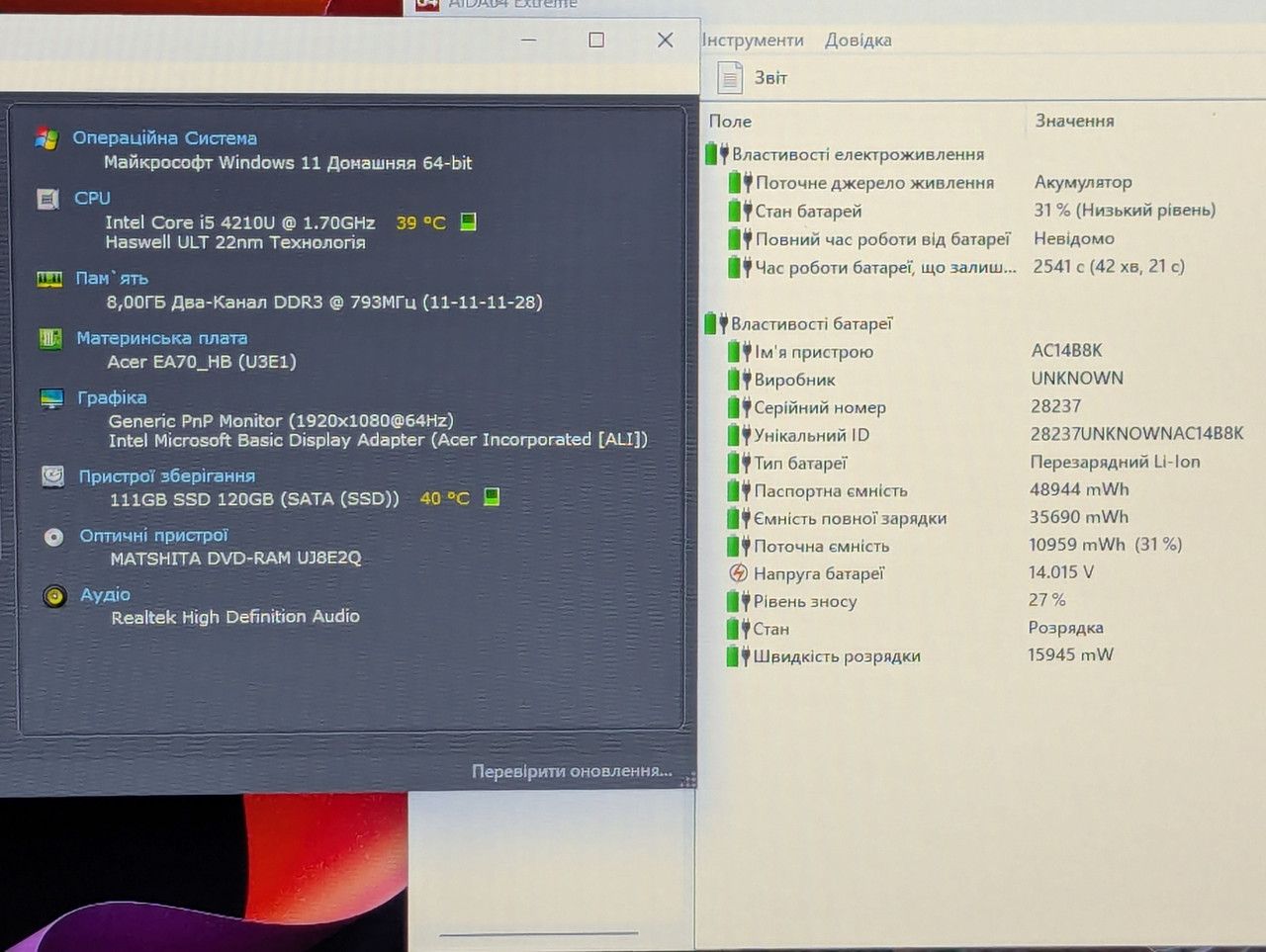Click the memory module icon beside Пам'ять
1266x952 pixels.
tap(49, 279)
